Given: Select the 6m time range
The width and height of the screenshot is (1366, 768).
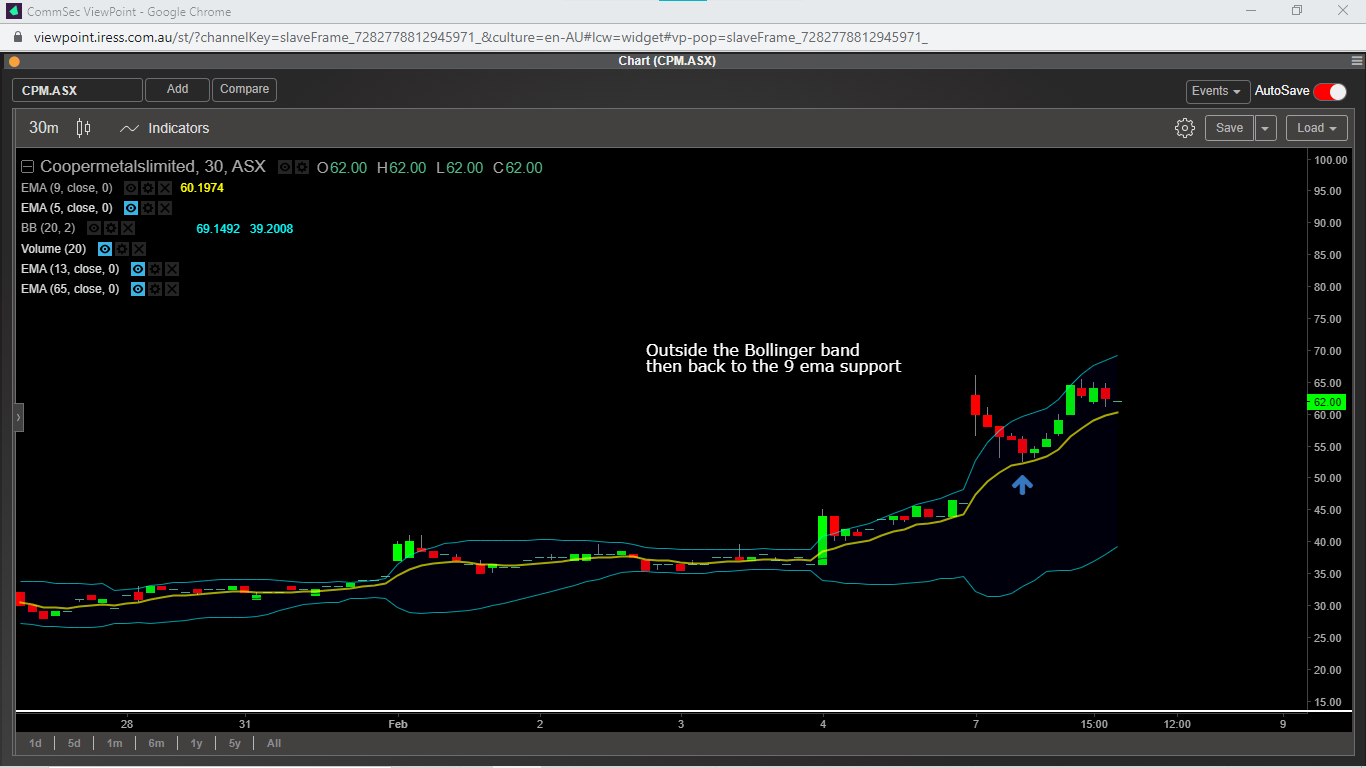Looking at the screenshot, I should (x=156, y=743).
